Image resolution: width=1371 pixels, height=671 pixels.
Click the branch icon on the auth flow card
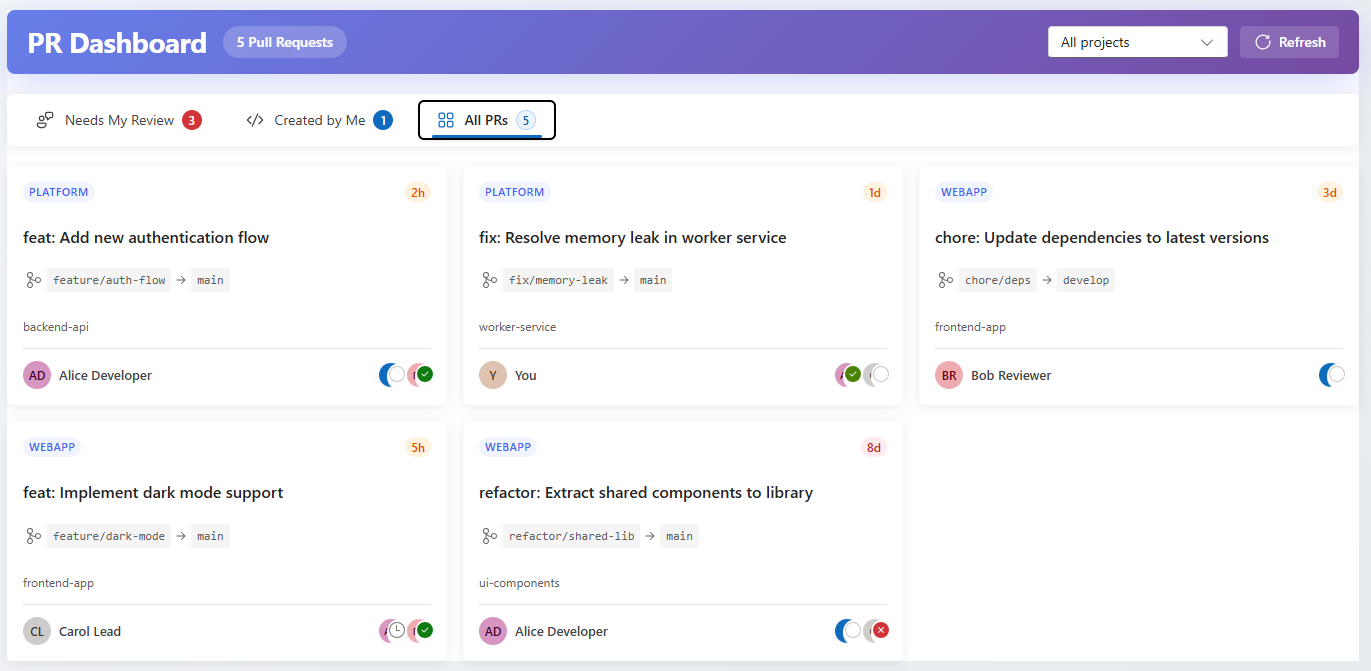(x=33, y=280)
